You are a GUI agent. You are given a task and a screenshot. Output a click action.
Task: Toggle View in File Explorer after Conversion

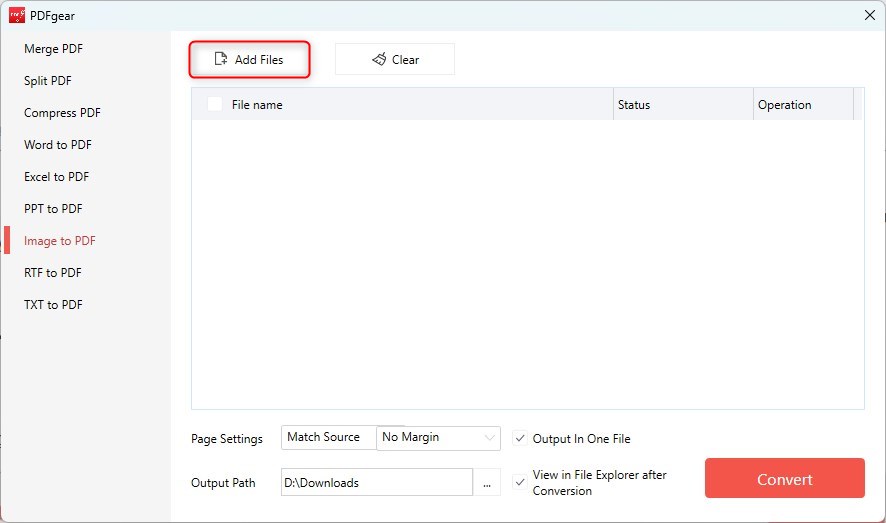point(520,482)
